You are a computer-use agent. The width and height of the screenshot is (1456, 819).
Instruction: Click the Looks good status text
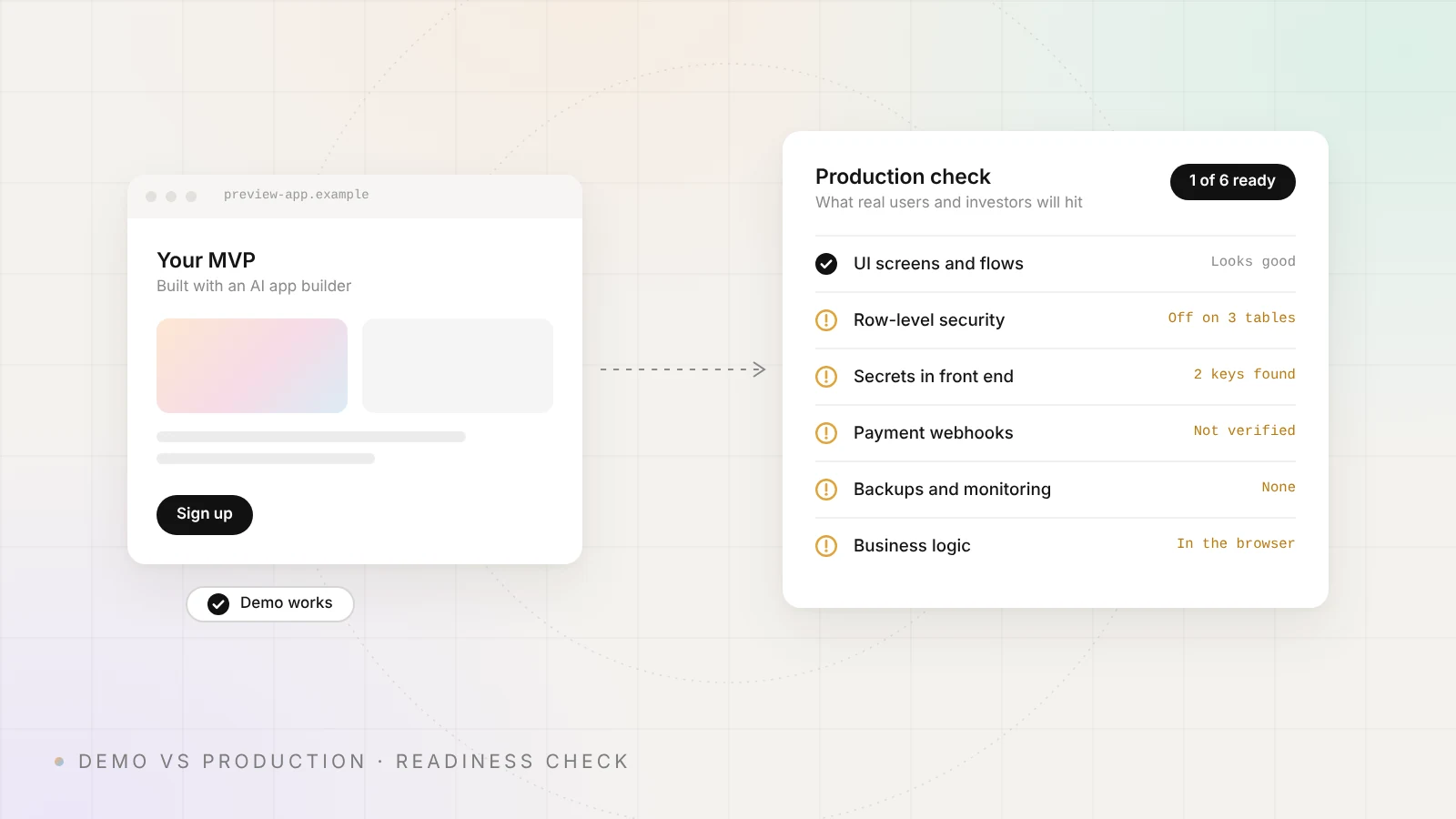(1253, 261)
